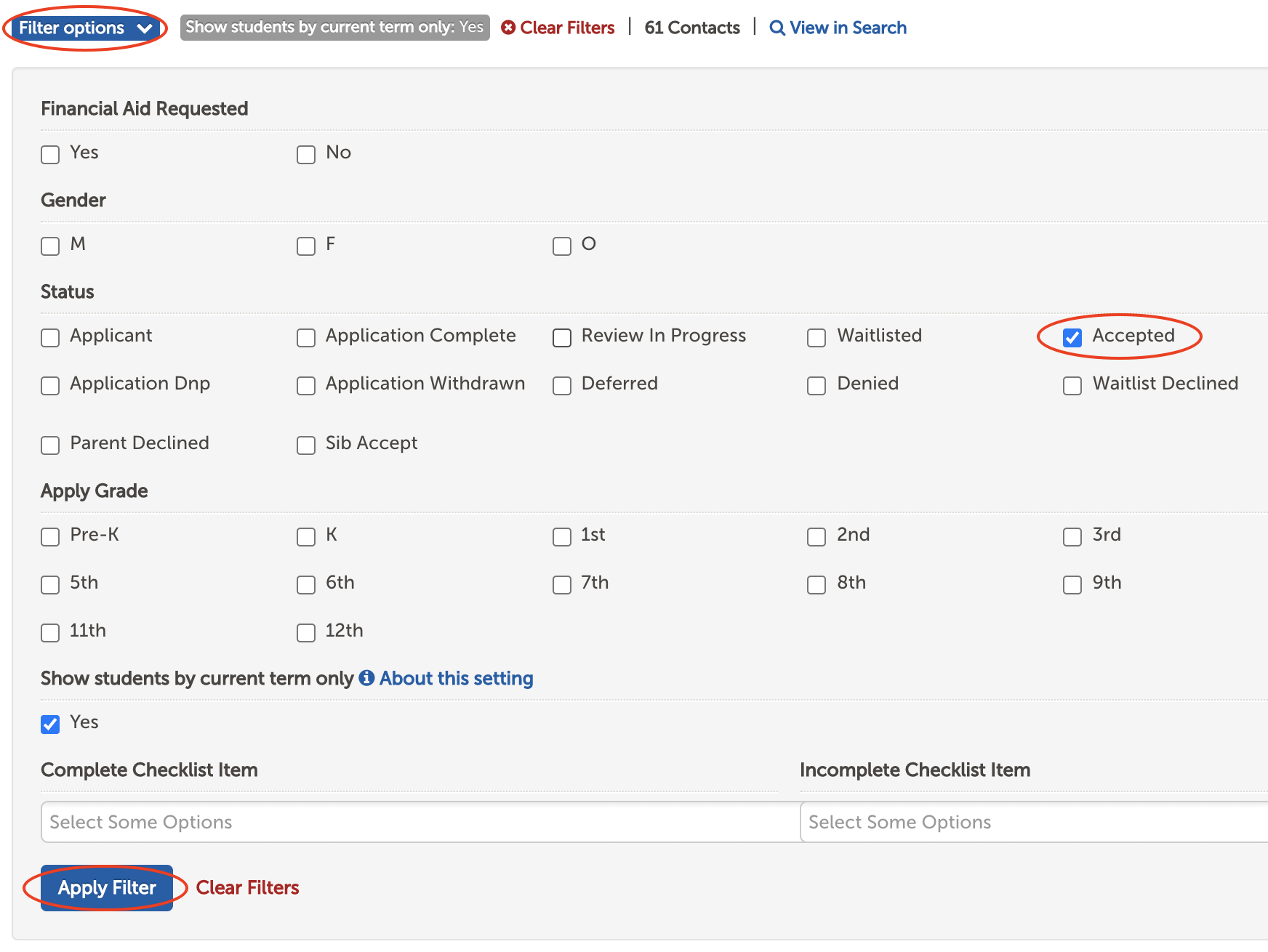This screenshot has width=1268, height=952.
Task: Select 5th apply grade checkbox
Action: (50, 584)
